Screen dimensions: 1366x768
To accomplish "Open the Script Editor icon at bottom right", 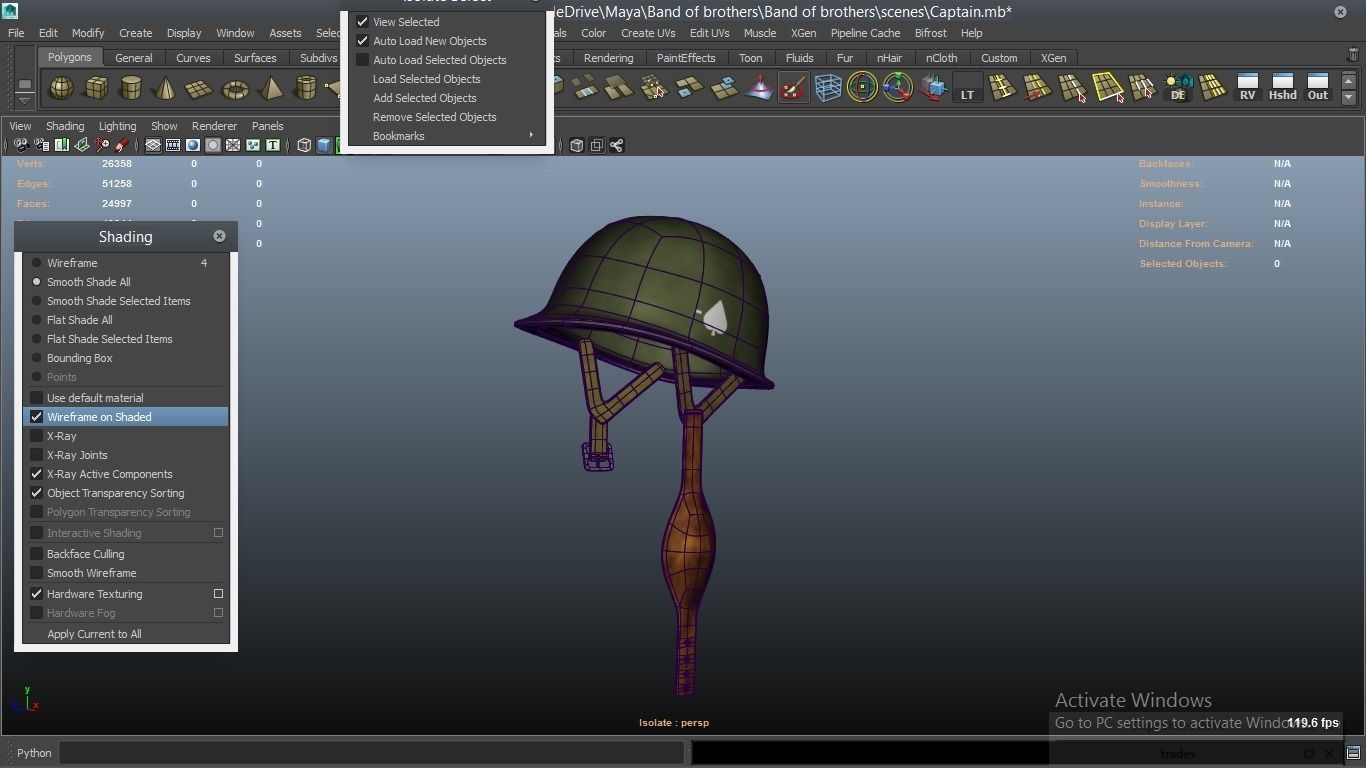I will tap(1353, 753).
